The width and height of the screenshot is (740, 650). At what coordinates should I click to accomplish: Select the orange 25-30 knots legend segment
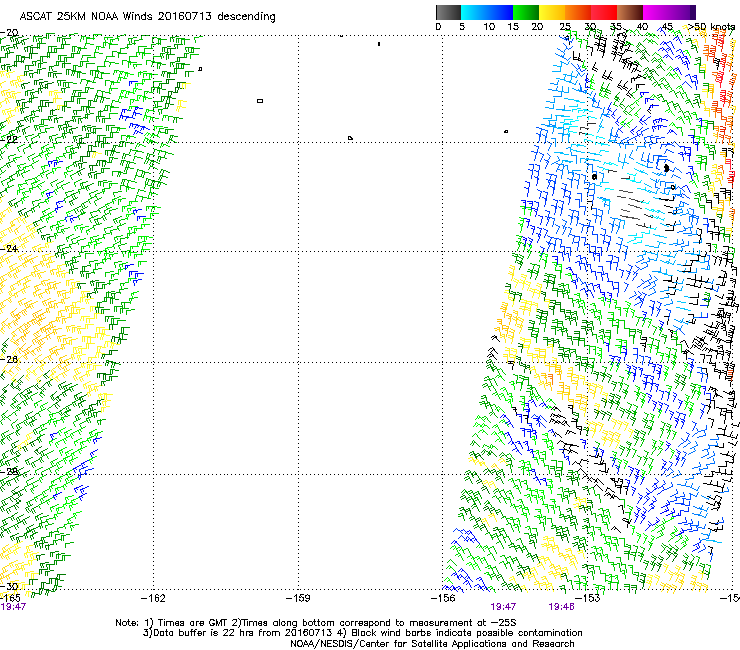578,12
